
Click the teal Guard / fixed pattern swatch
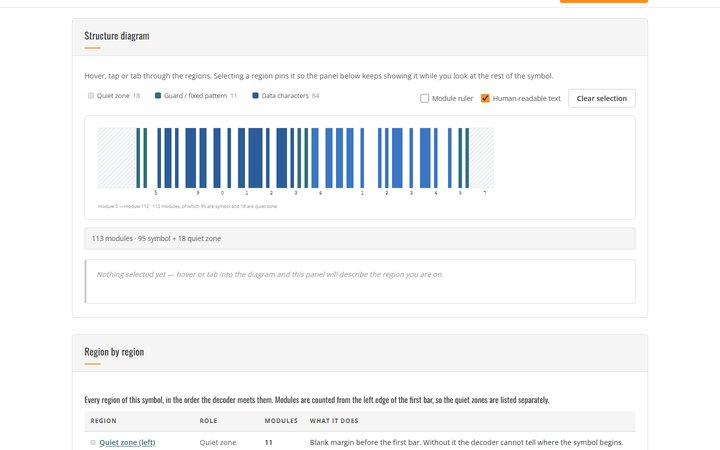[158, 96]
